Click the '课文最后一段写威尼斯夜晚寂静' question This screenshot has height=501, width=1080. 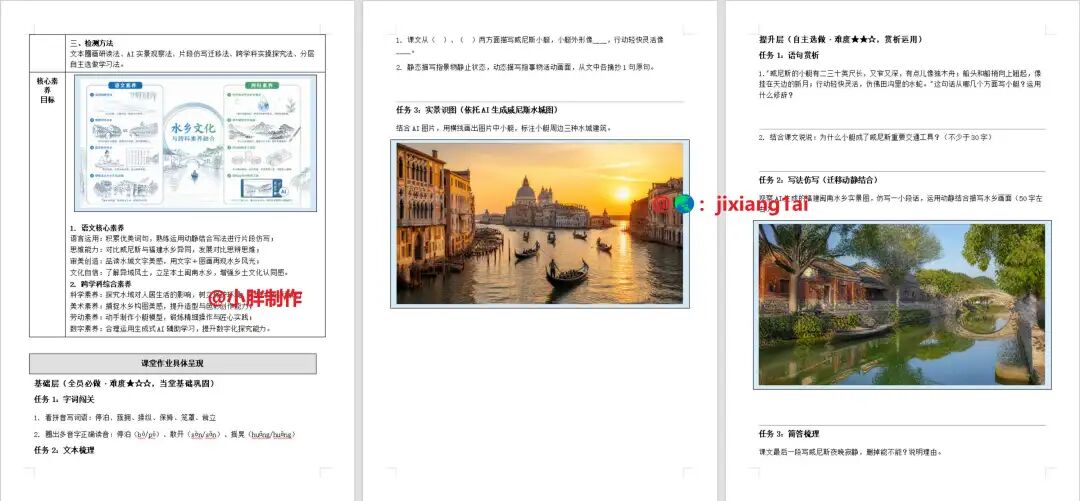click(x=850, y=453)
